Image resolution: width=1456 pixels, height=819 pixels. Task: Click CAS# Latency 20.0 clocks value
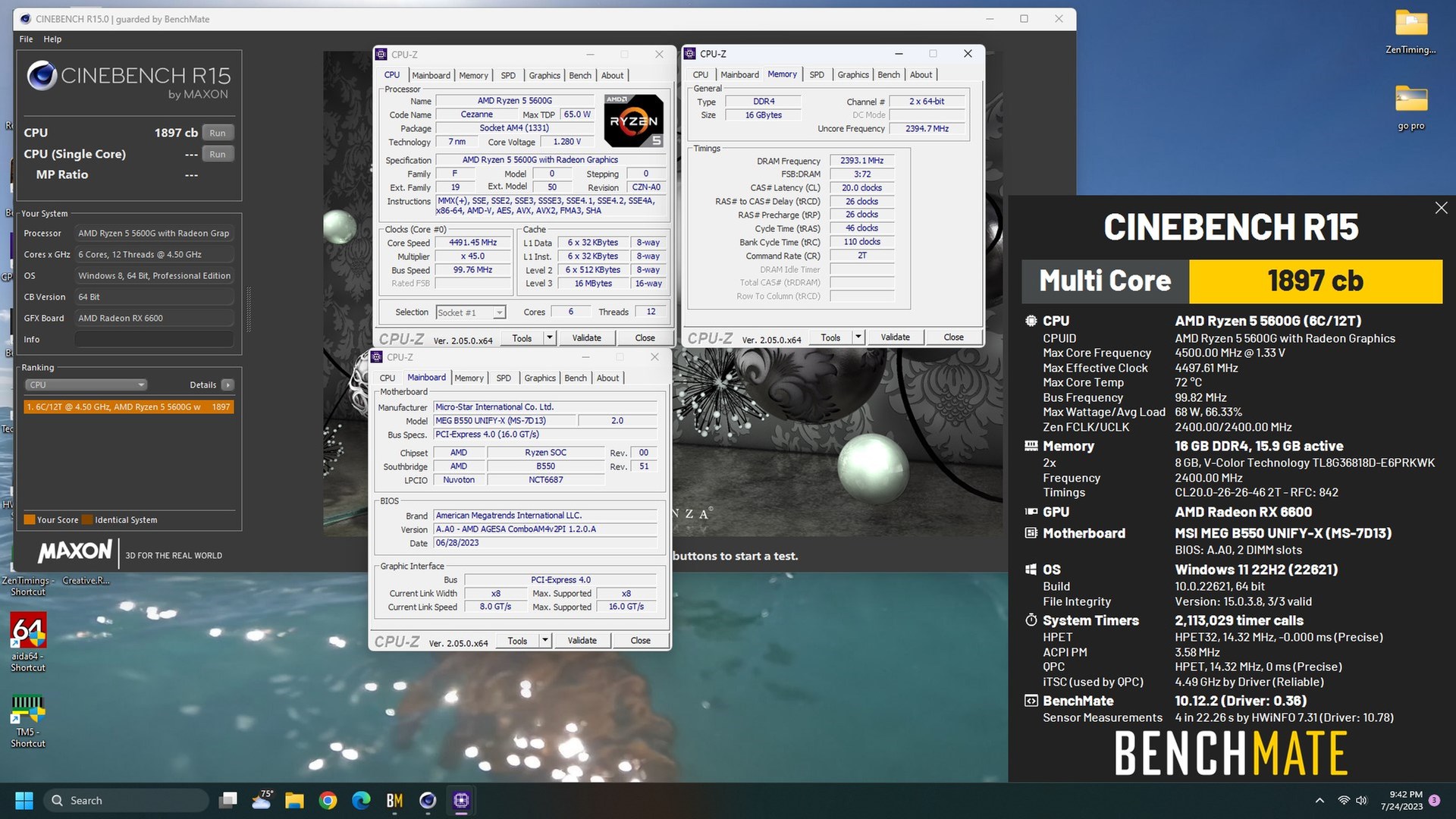(861, 187)
